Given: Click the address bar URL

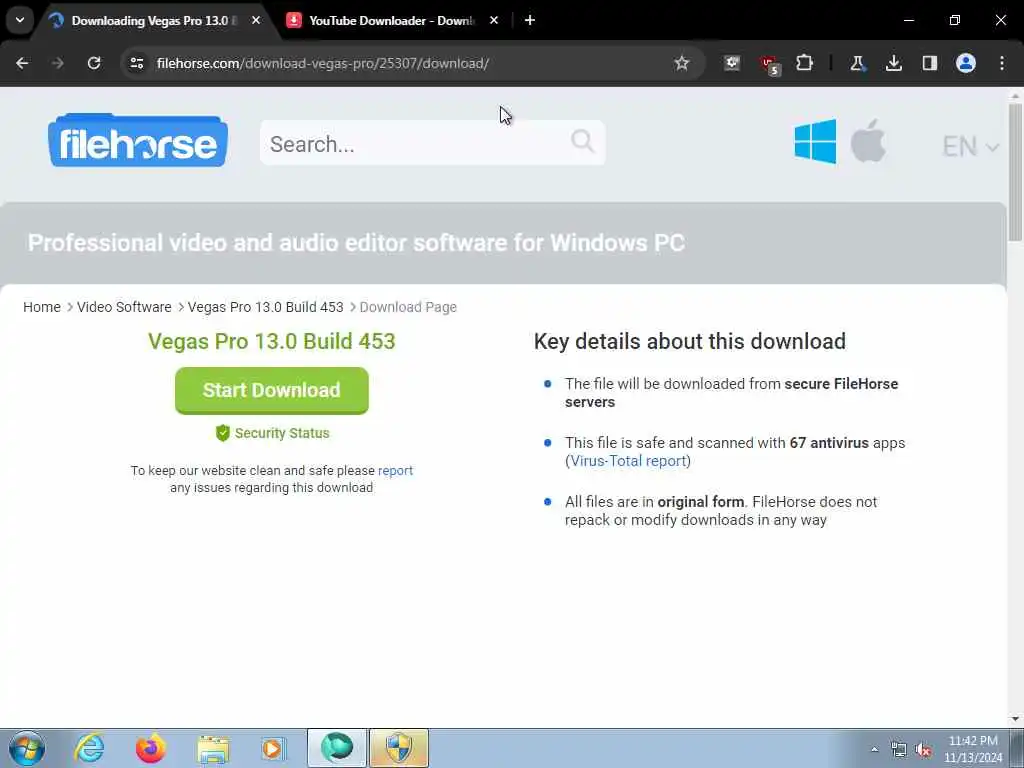Looking at the screenshot, I should pos(323,63).
